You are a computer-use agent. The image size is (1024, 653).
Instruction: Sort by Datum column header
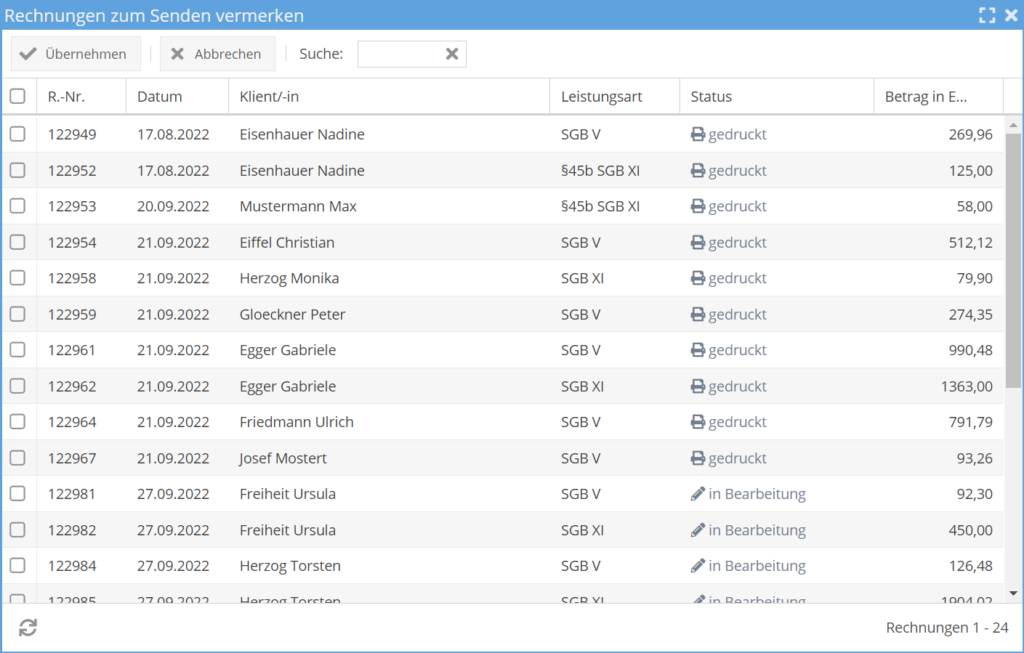(160, 97)
